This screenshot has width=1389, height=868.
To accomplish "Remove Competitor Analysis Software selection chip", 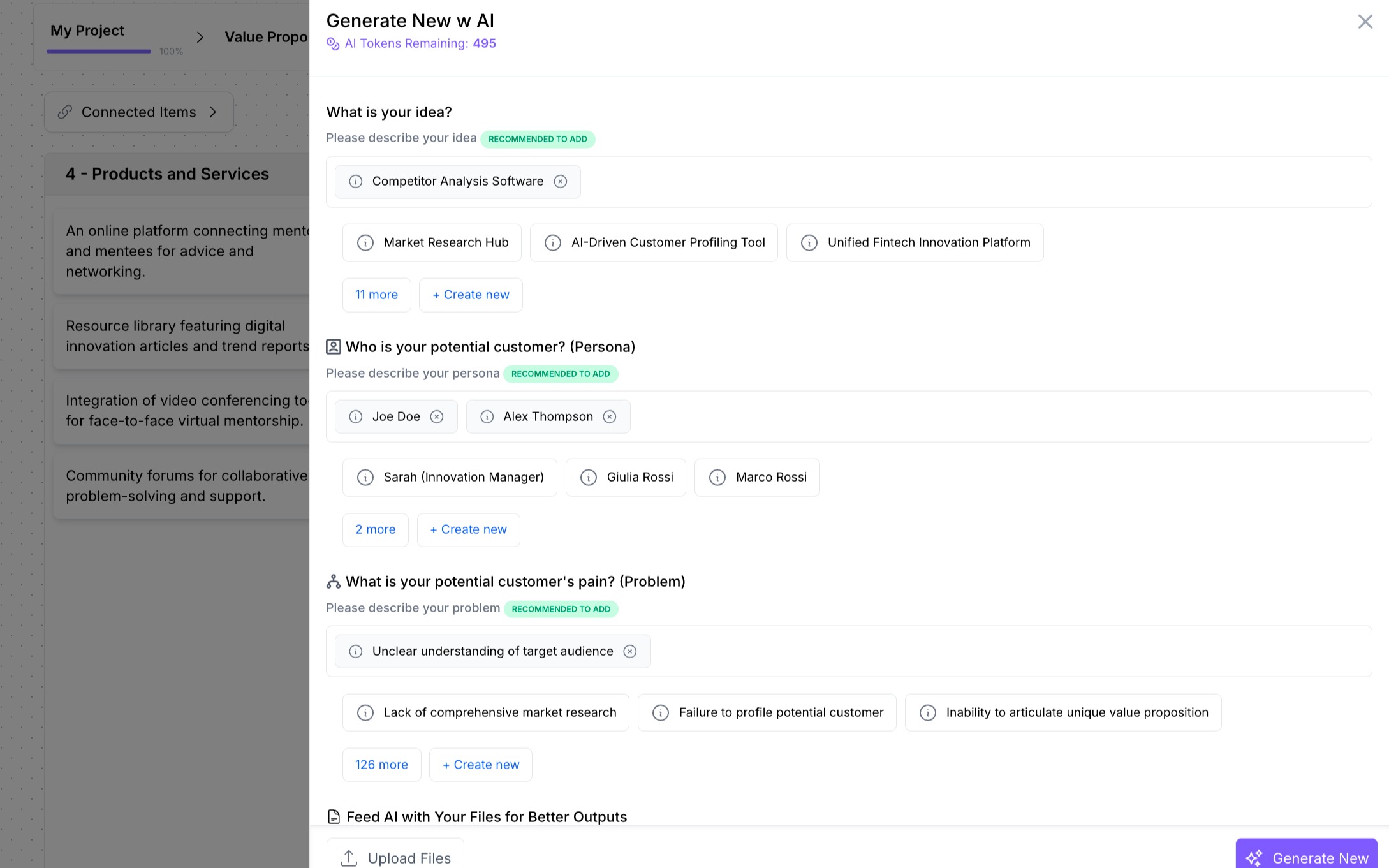I will coord(560,182).
